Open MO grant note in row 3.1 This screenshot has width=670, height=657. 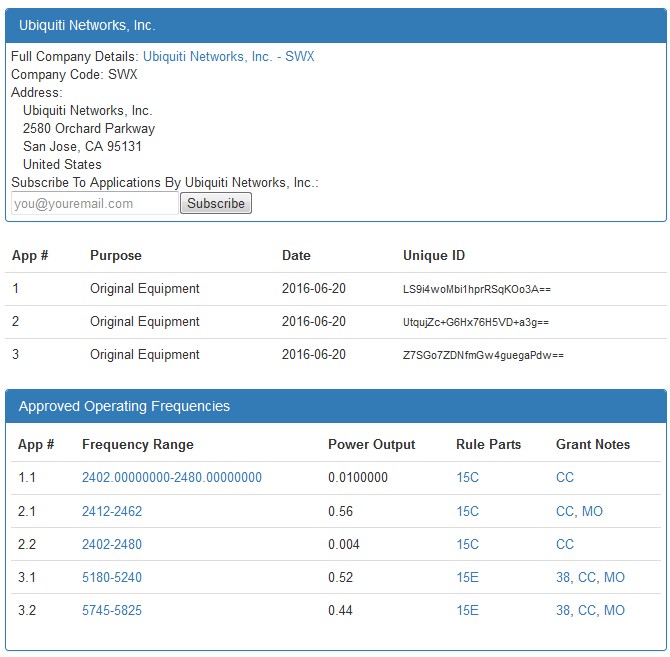point(614,577)
